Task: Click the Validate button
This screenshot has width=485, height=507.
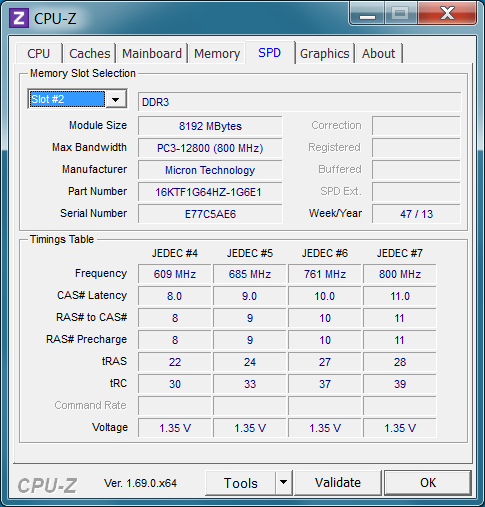Action: point(338,482)
